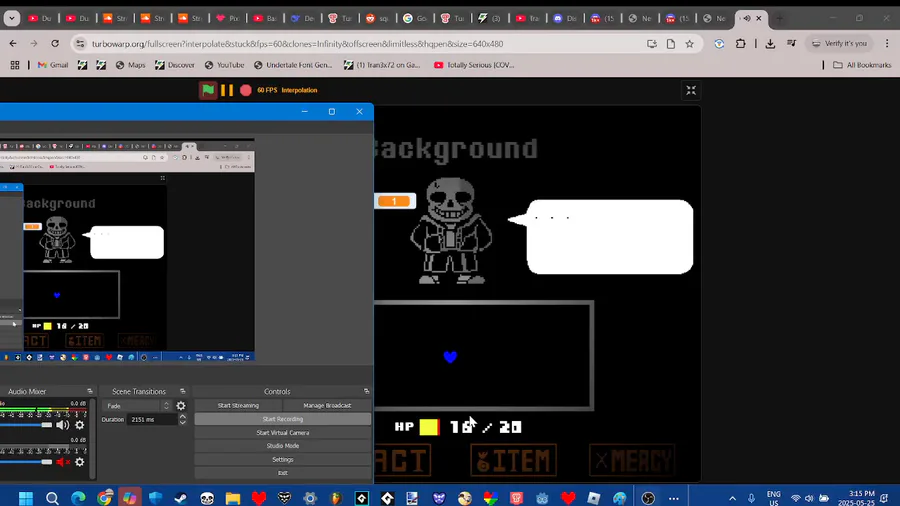The height and width of the screenshot is (506, 900).
Task: Click the Verify it's you profile button
Action: (x=840, y=44)
